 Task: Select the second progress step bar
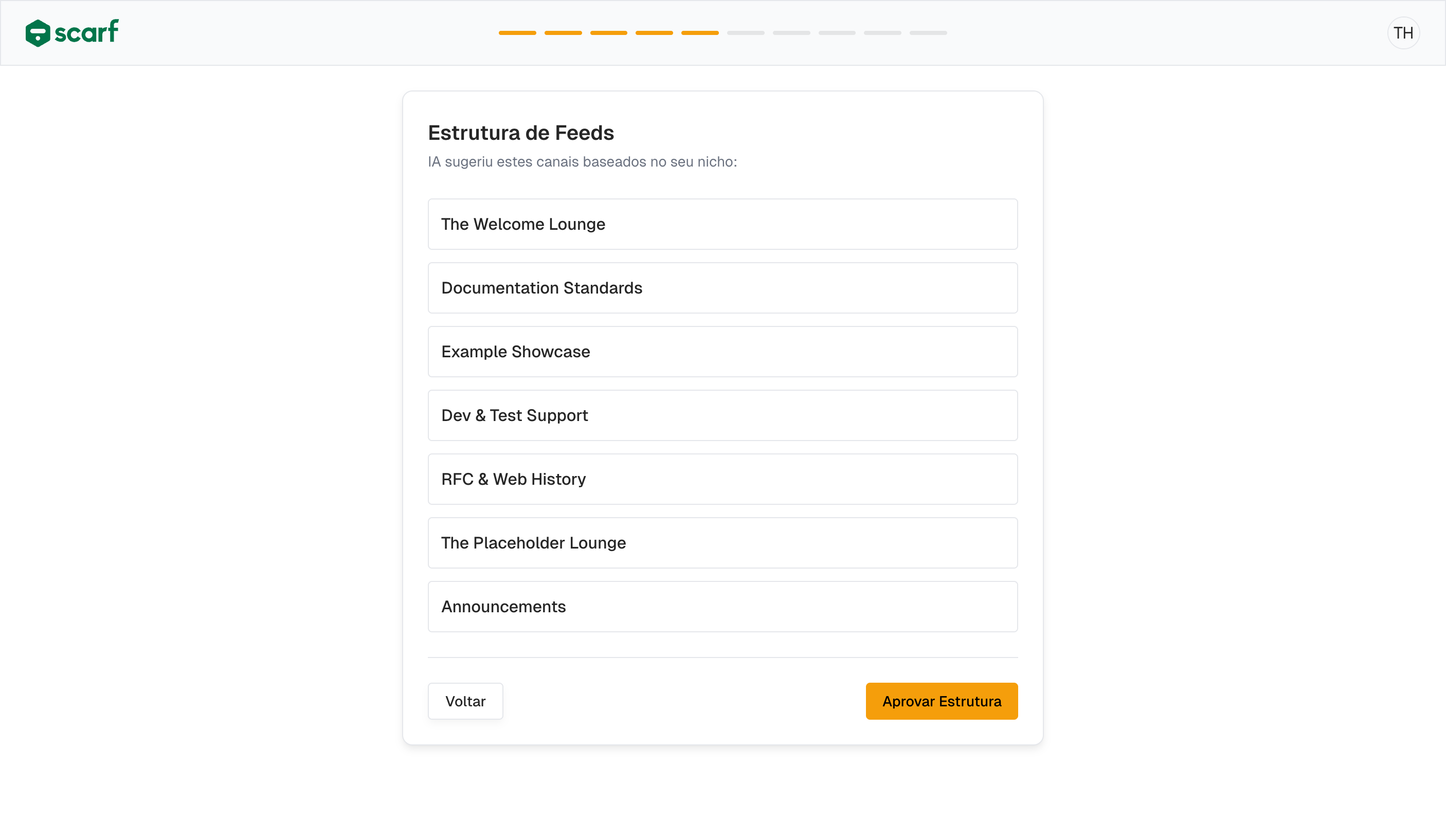(x=563, y=33)
